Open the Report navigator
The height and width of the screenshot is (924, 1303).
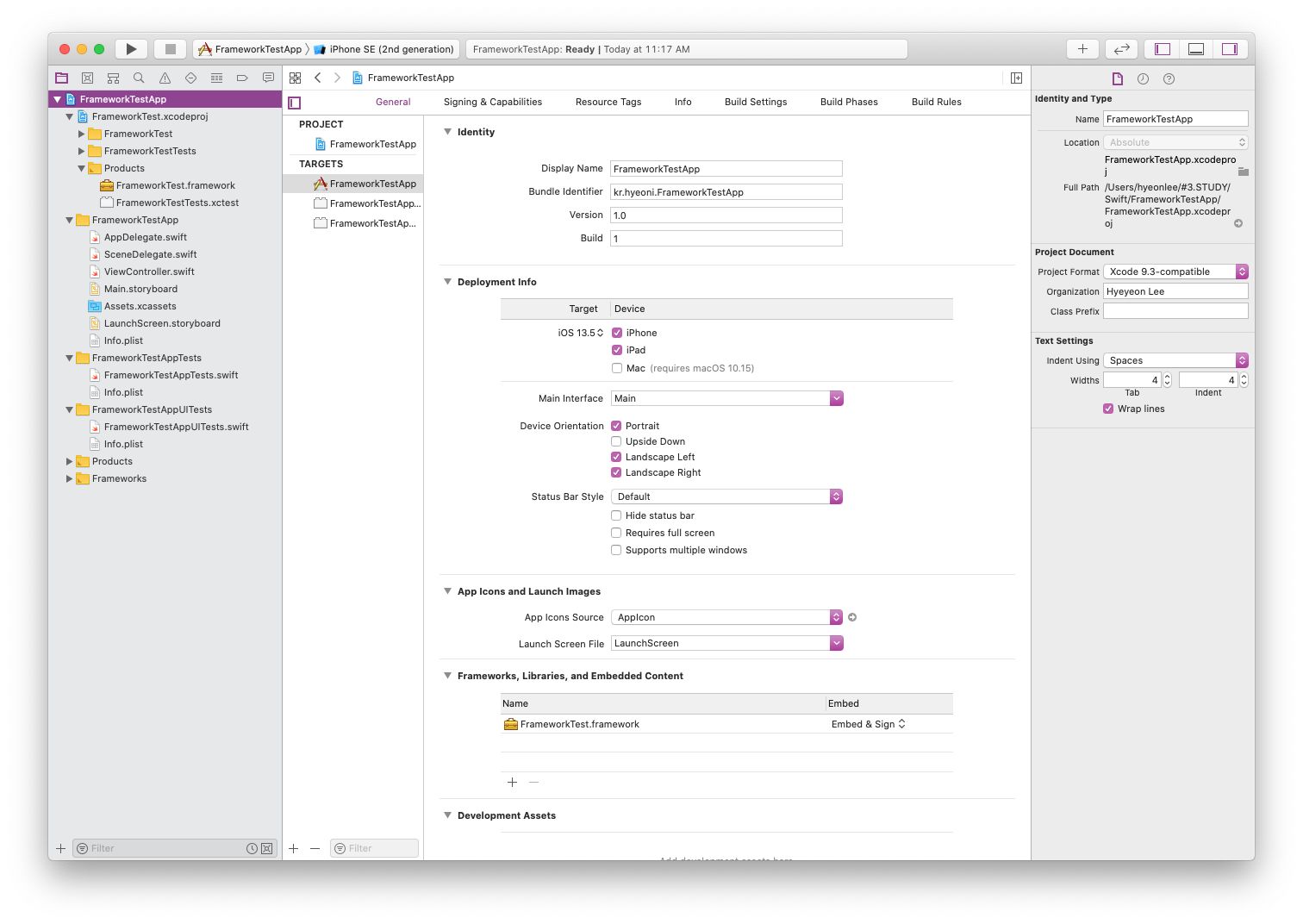(268, 78)
